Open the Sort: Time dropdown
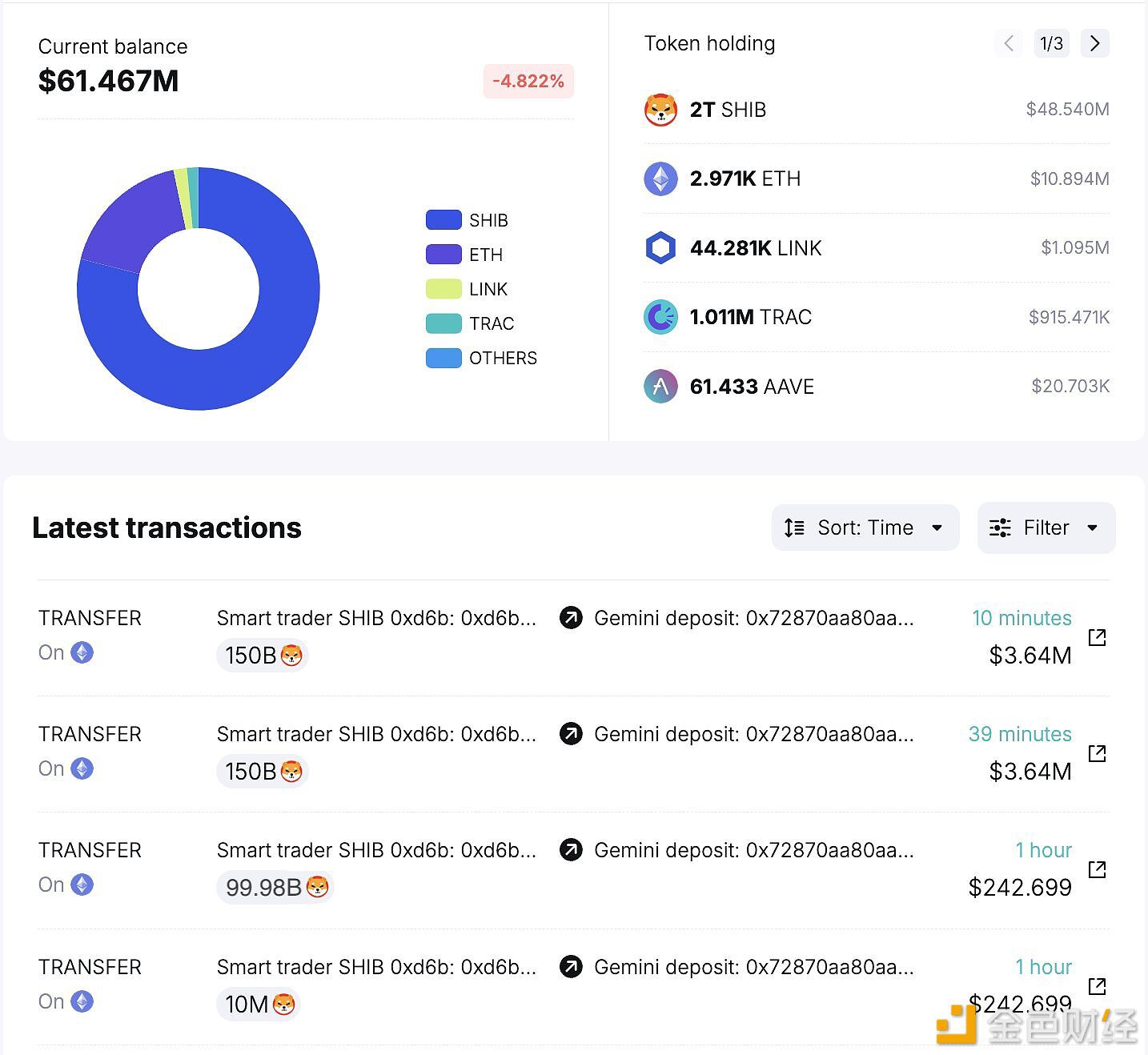Viewport: 1148px width, 1055px height. [x=865, y=527]
